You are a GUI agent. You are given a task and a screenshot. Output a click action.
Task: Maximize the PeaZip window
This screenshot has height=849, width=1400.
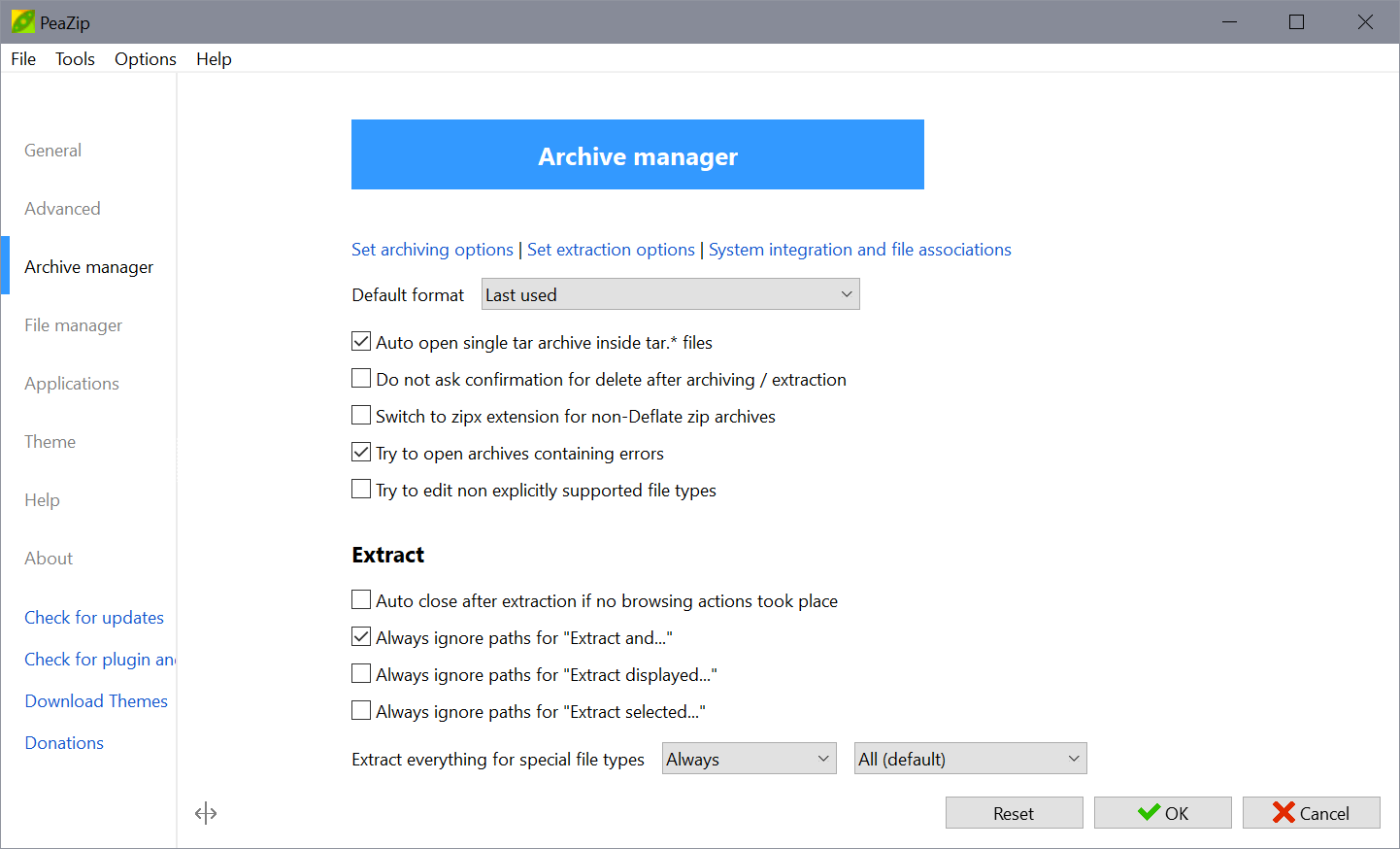[1296, 21]
